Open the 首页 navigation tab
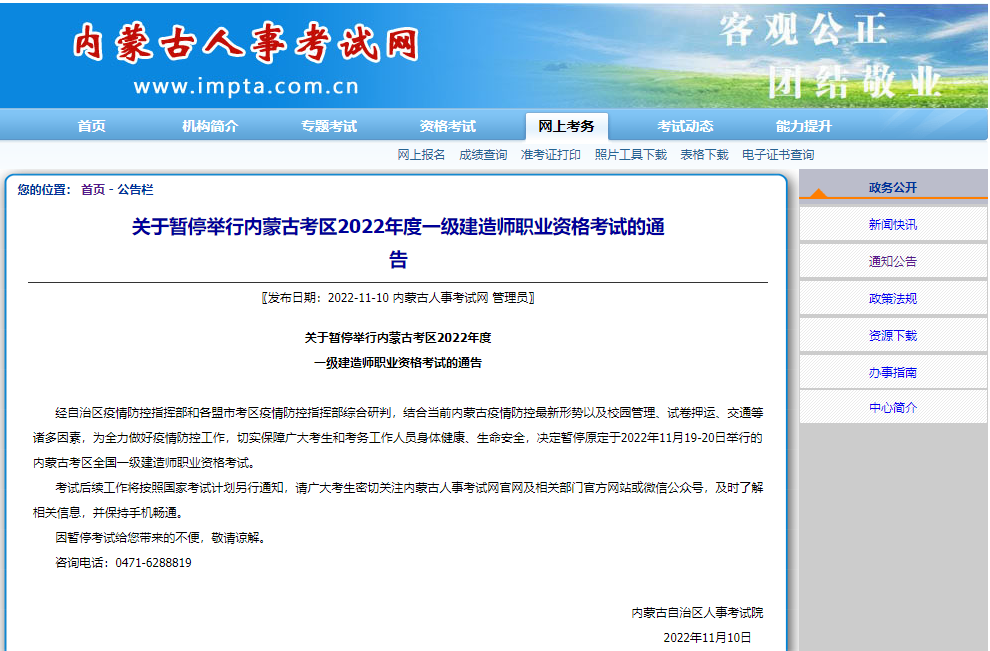This screenshot has width=990, height=651. tap(91, 126)
